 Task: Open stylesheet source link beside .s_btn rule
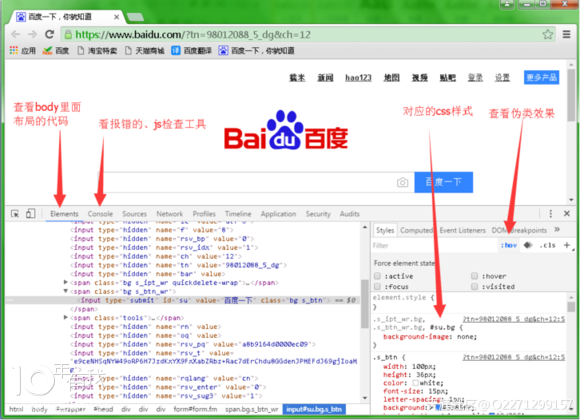[513, 357]
